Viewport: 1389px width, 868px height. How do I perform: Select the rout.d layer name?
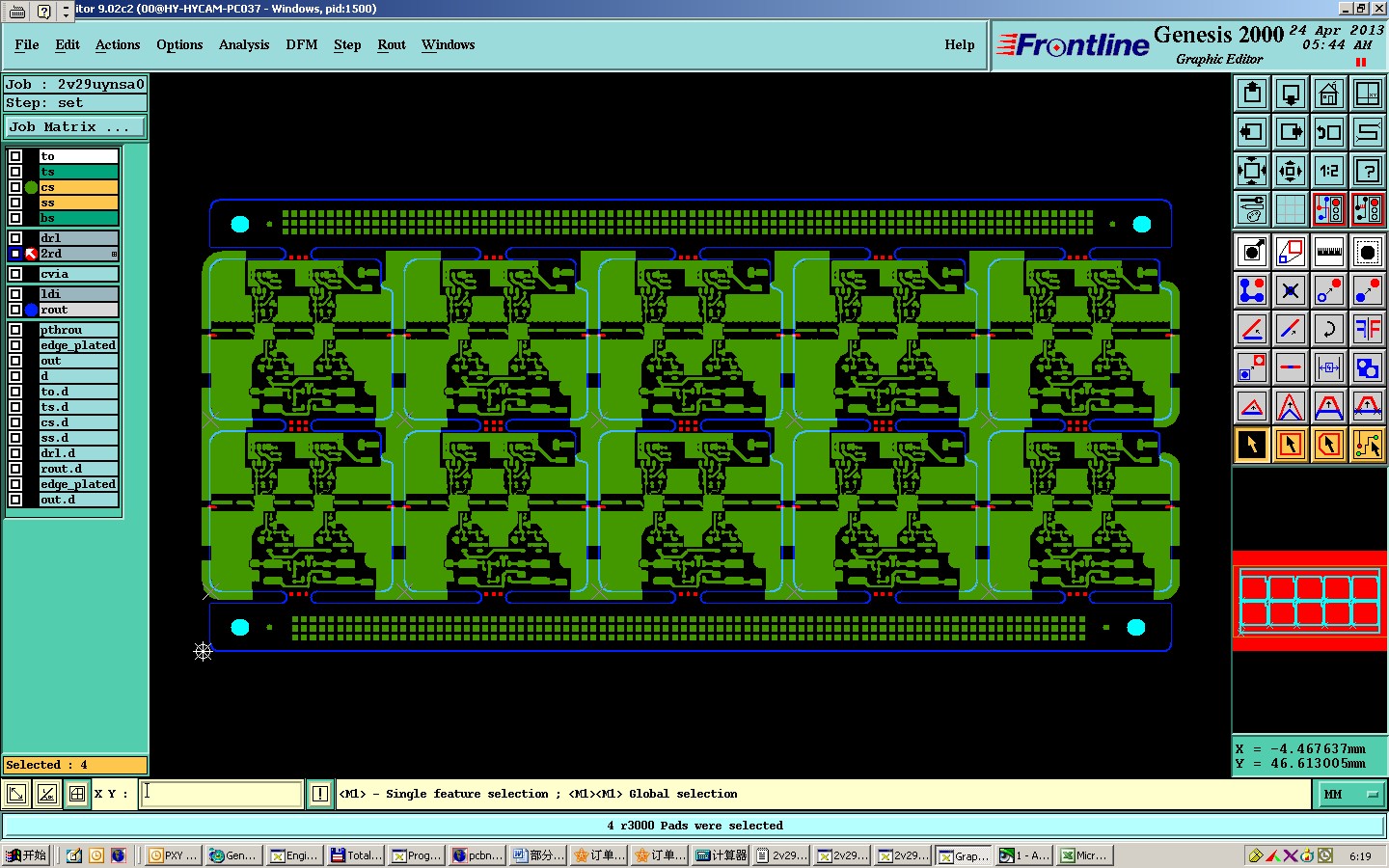coord(78,469)
